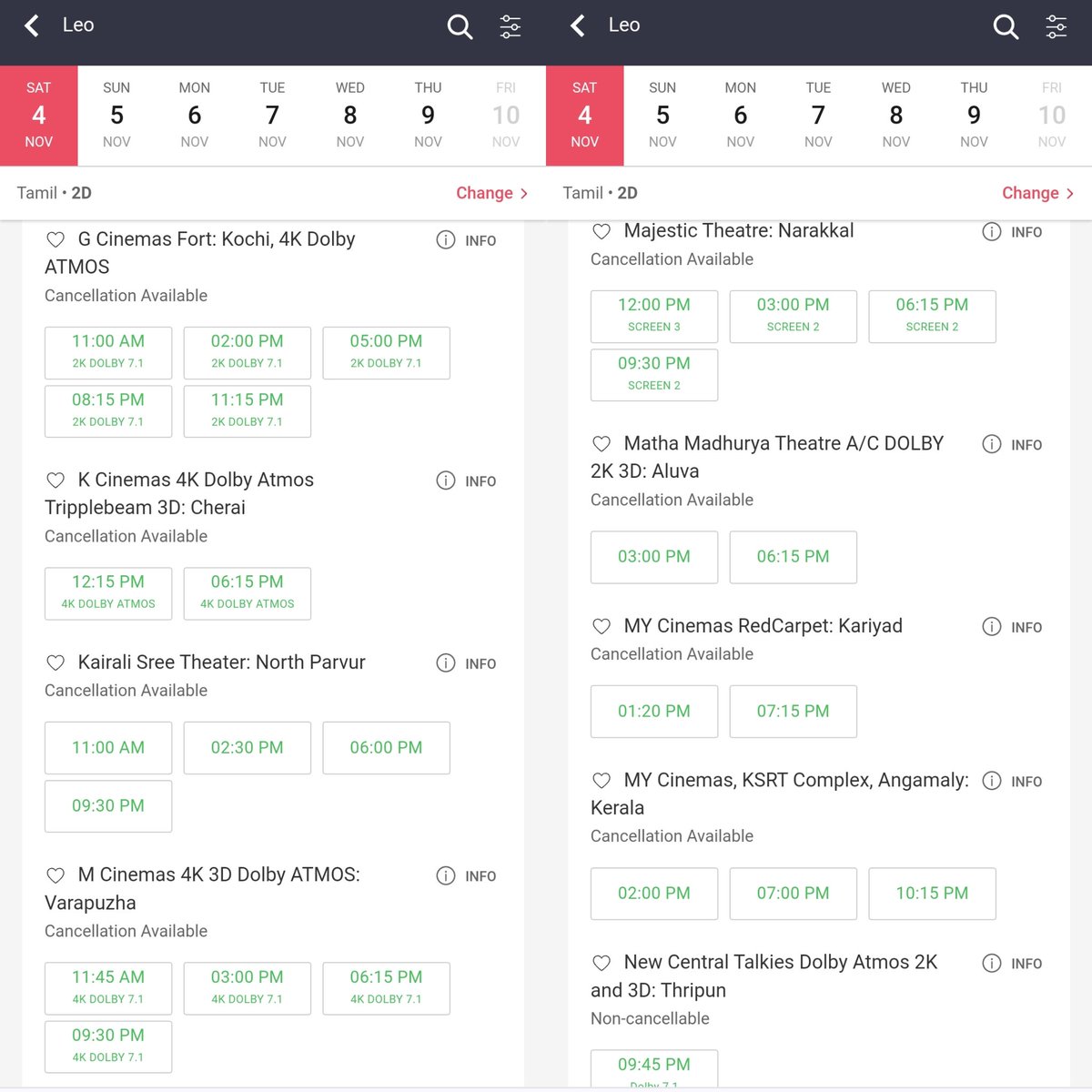Go back using left panel back arrow
Viewport: 1092px width, 1092px height.
[32, 25]
